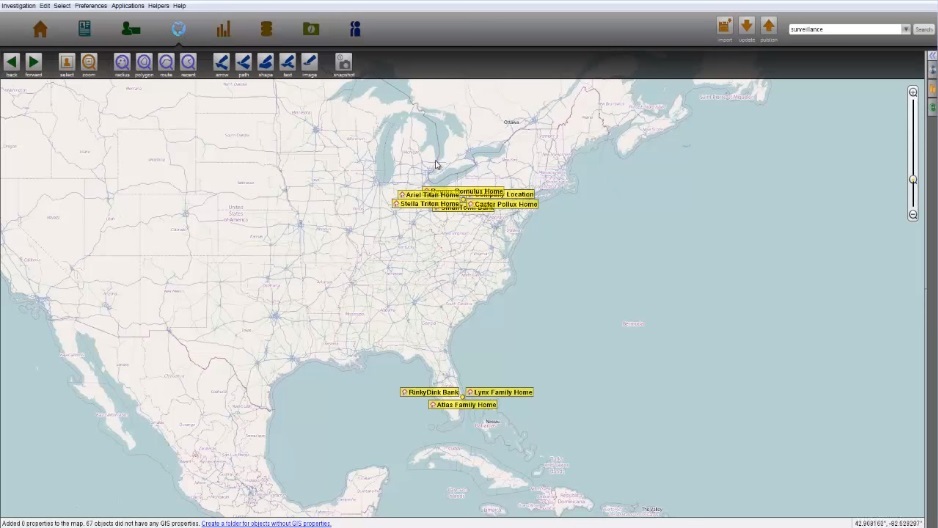Click the import data icon

point(725,26)
